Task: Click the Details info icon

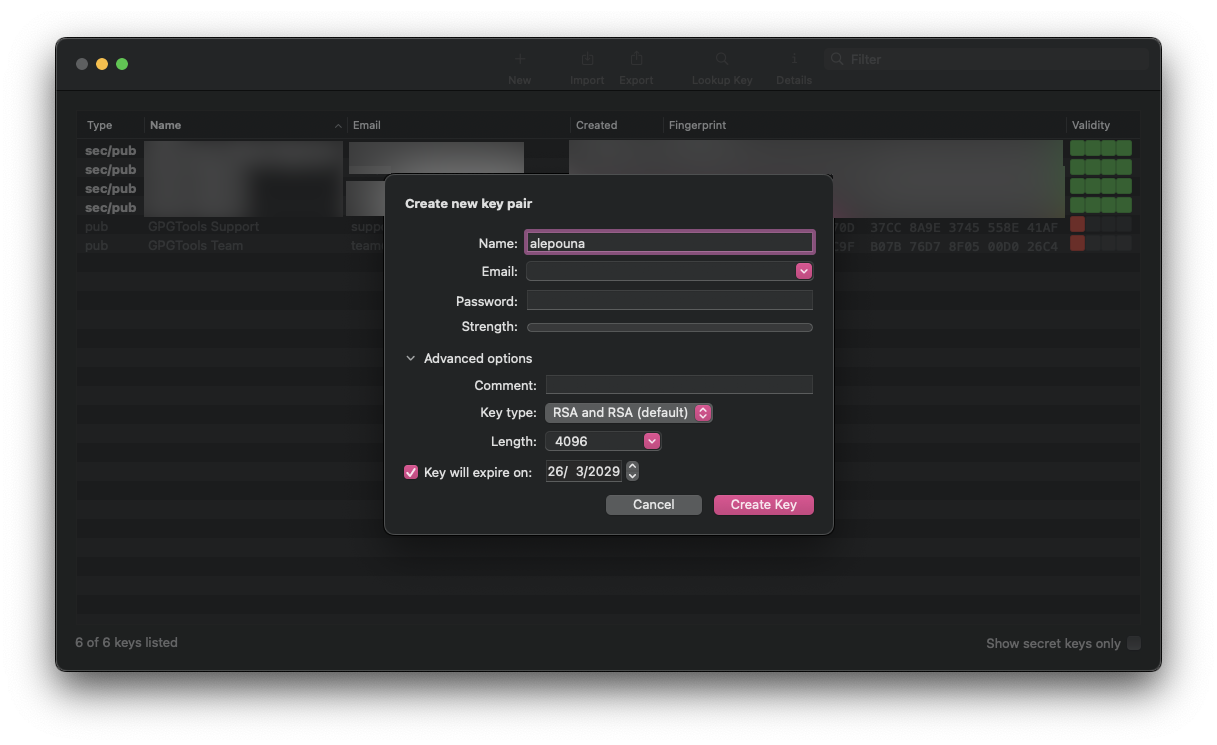Action: (794, 60)
